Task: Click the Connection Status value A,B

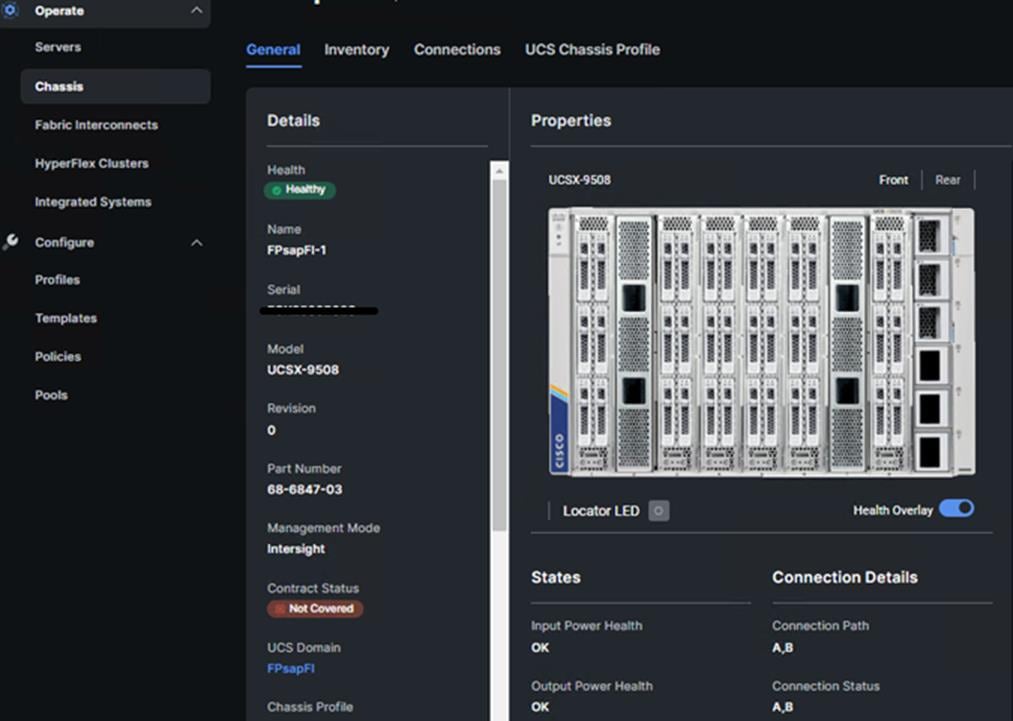Action: 782,707
